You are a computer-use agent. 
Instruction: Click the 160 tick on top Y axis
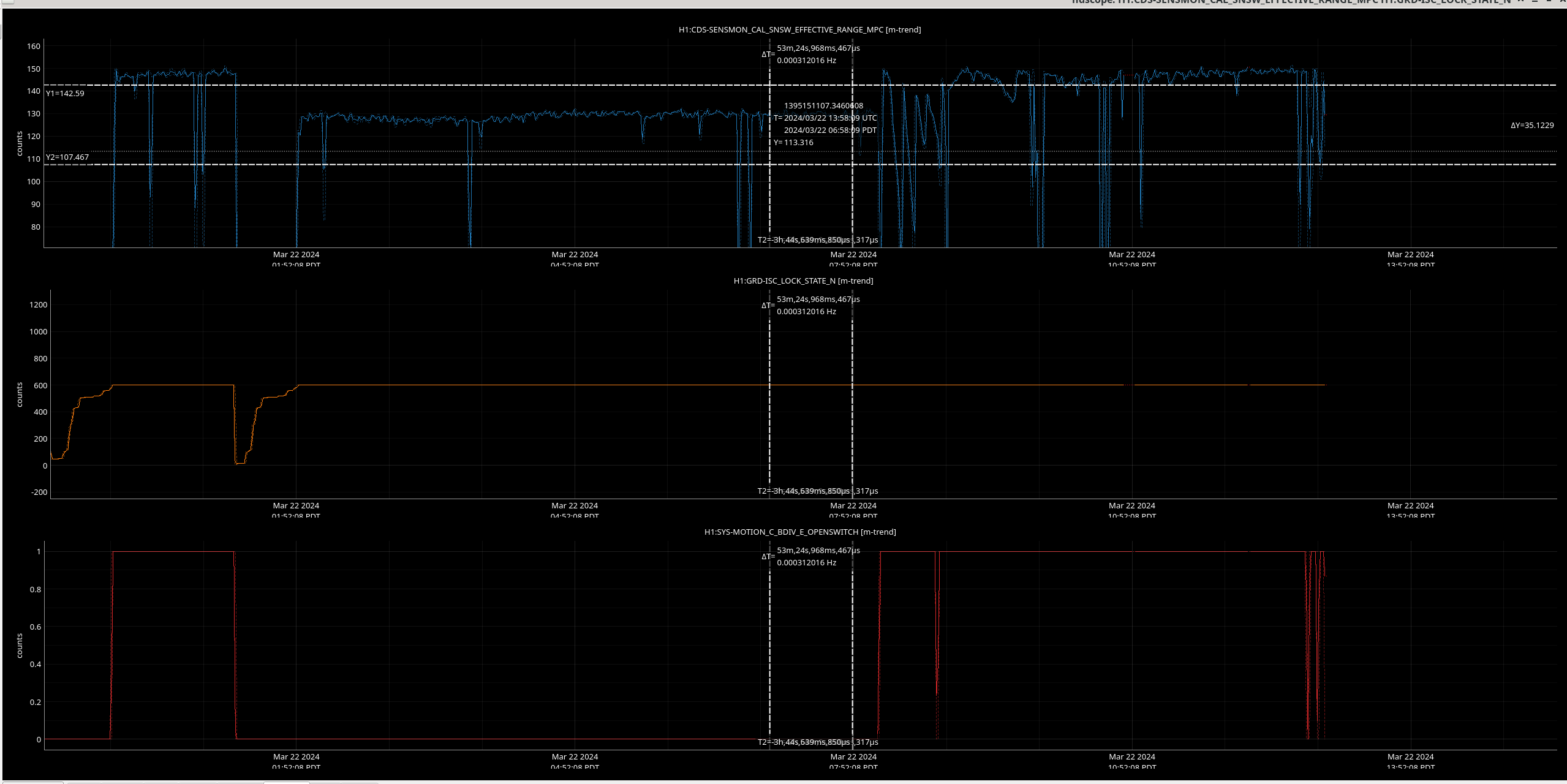click(x=34, y=46)
